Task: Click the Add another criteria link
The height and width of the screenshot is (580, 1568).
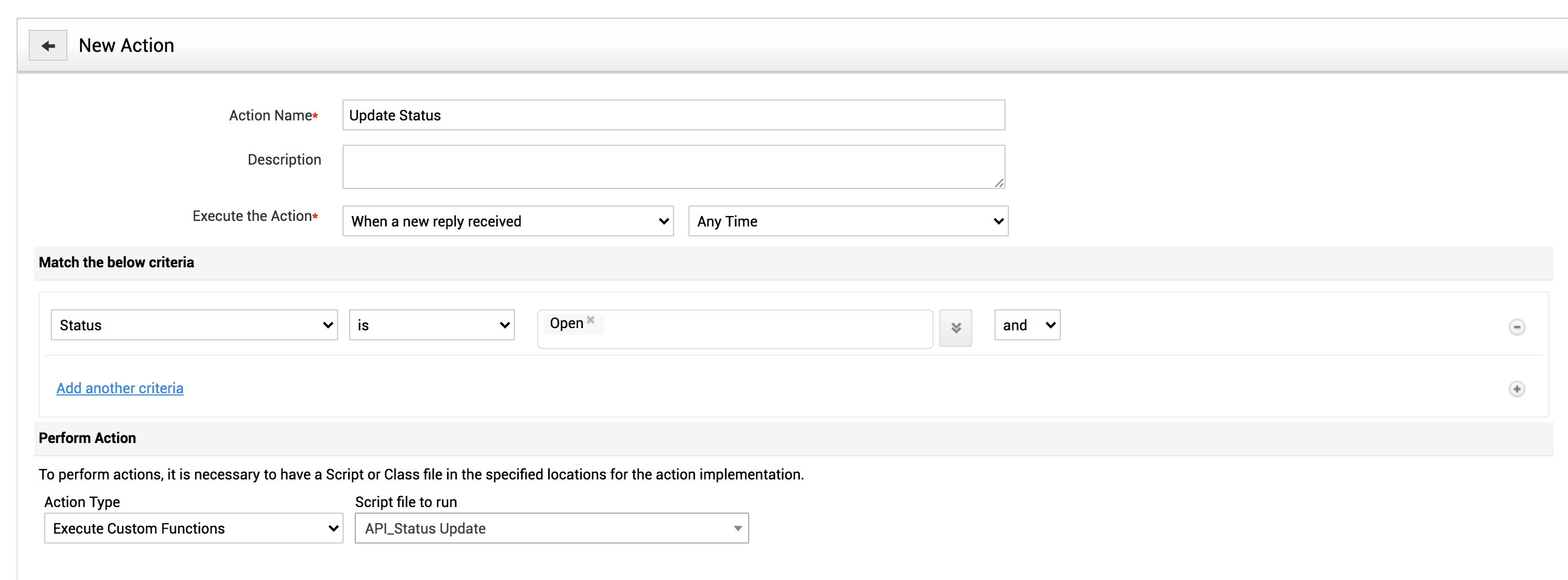Action: tap(120, 388)
